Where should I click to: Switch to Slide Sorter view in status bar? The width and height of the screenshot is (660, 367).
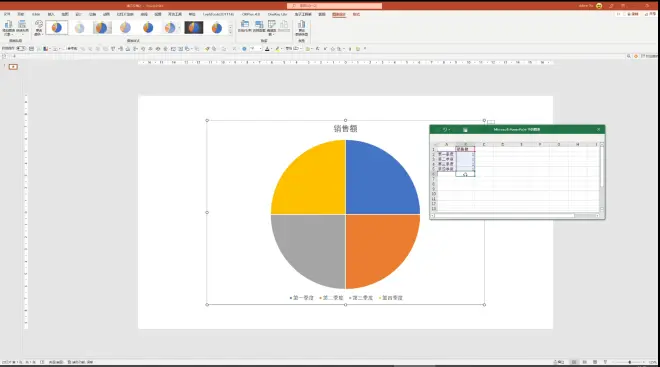585,362
